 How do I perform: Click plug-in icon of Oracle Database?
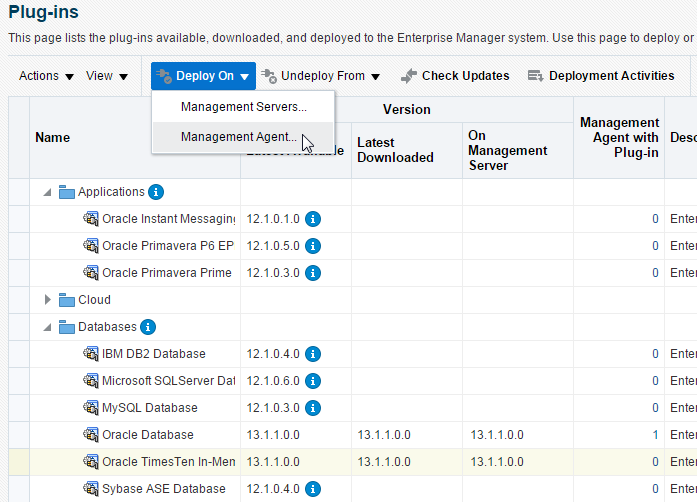click(91, 434)
